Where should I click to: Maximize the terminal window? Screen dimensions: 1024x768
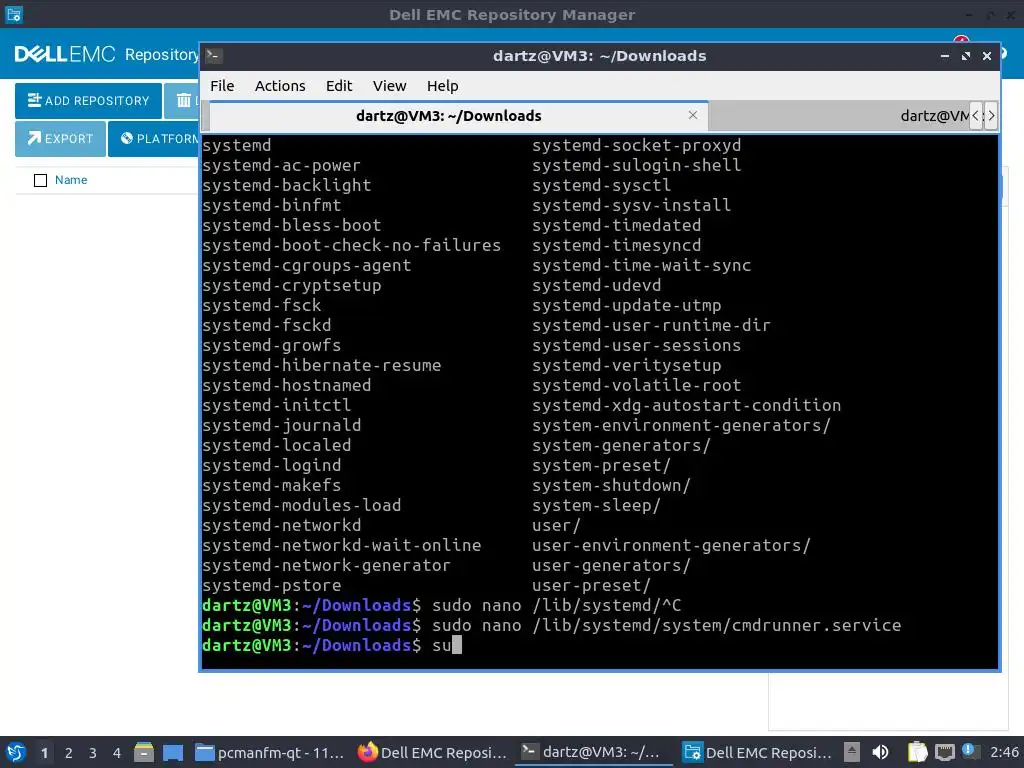pos(966,56)
